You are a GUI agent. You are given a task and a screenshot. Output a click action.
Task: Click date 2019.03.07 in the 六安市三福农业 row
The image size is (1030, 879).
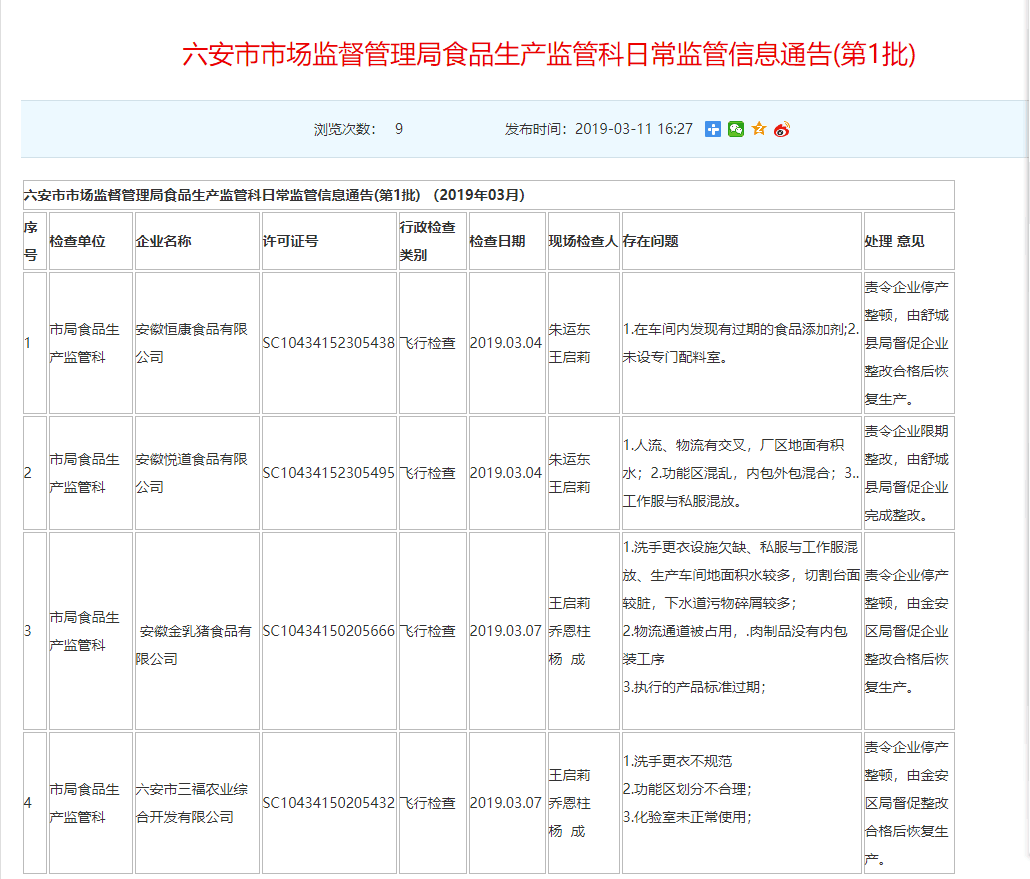pos(506,803)
